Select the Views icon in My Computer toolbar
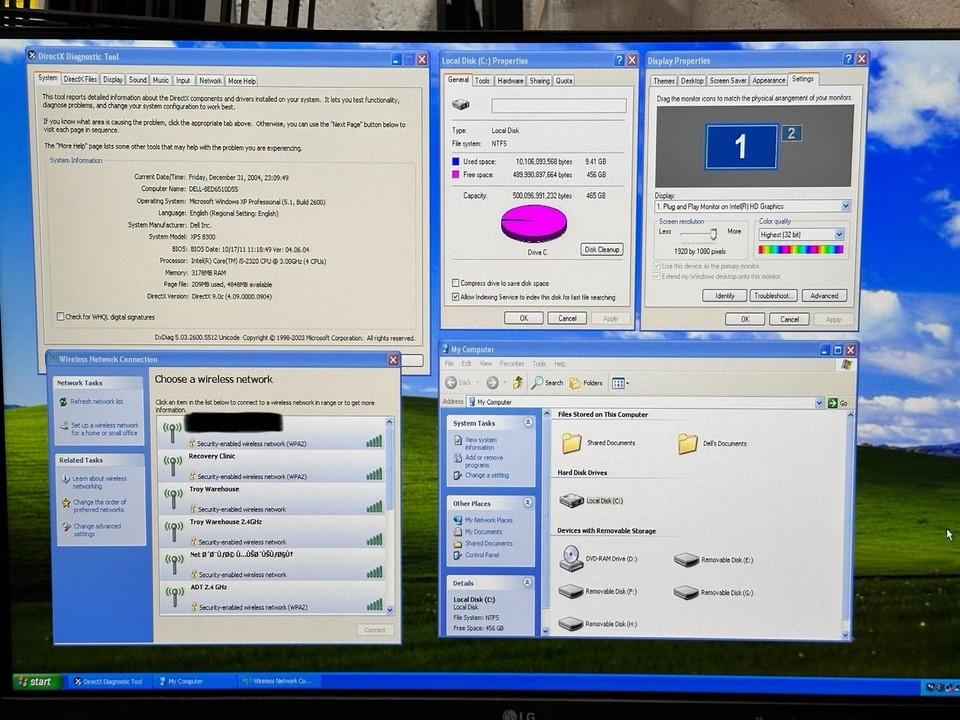The image size is (960, 720). tap(620, 382)
